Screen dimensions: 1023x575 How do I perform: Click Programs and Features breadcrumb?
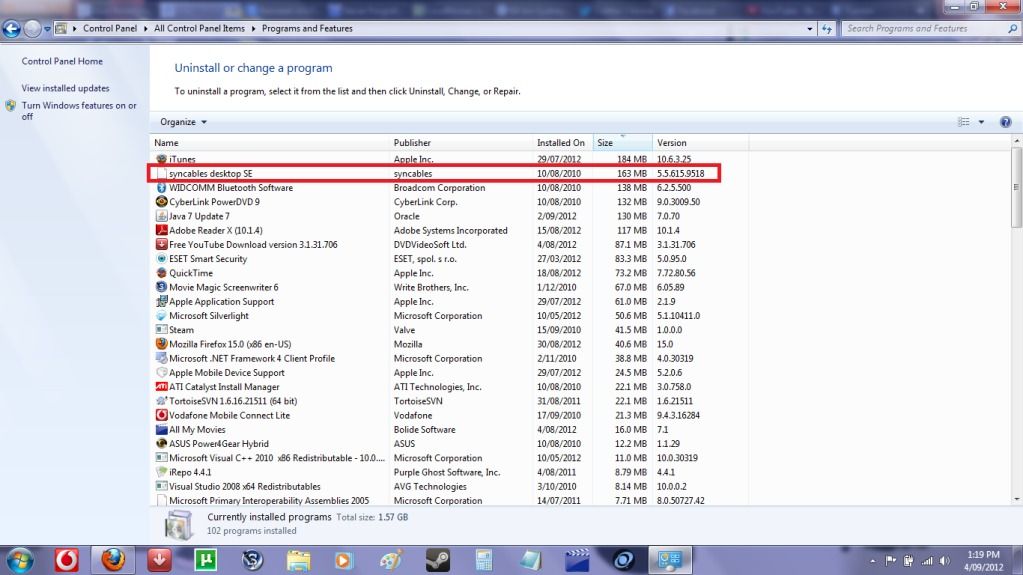[x=307, y=29]
